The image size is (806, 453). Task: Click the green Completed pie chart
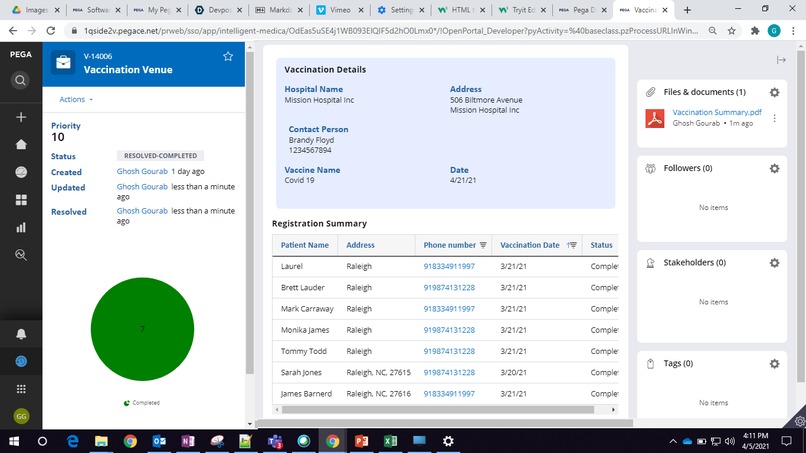click(x=142, y=329)
